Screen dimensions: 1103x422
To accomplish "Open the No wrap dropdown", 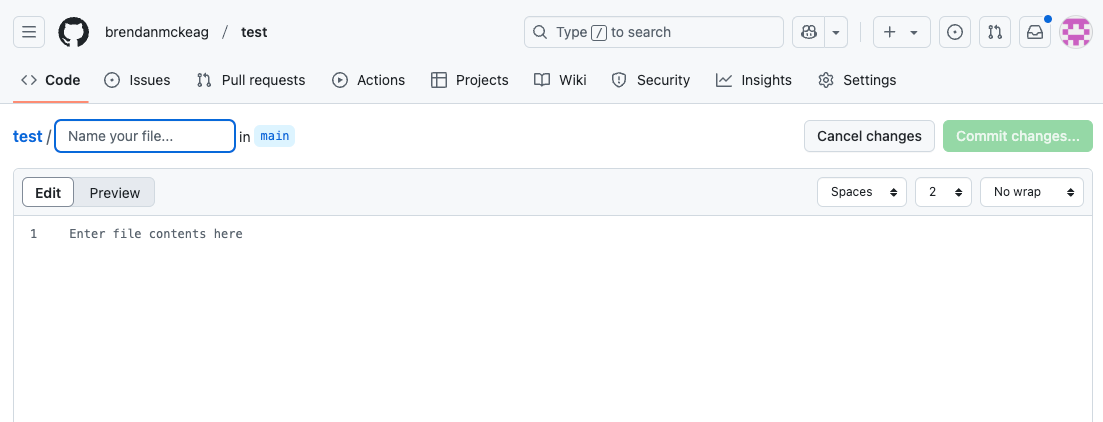I will point(1031,192).
